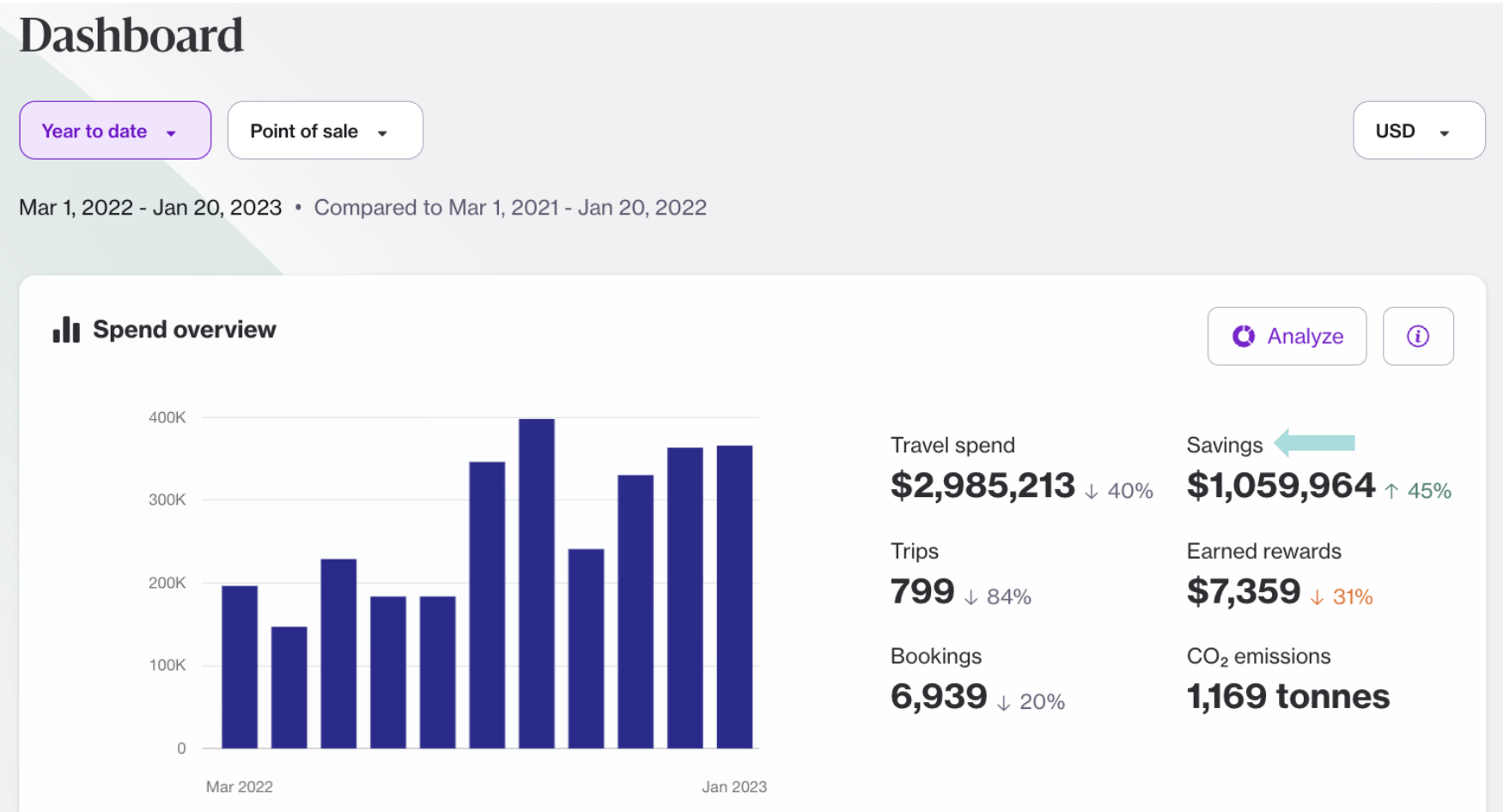Click the down arrow beside Trips 84%
This screenshot has width=1503, height=812.
click(x=971, y=597)
